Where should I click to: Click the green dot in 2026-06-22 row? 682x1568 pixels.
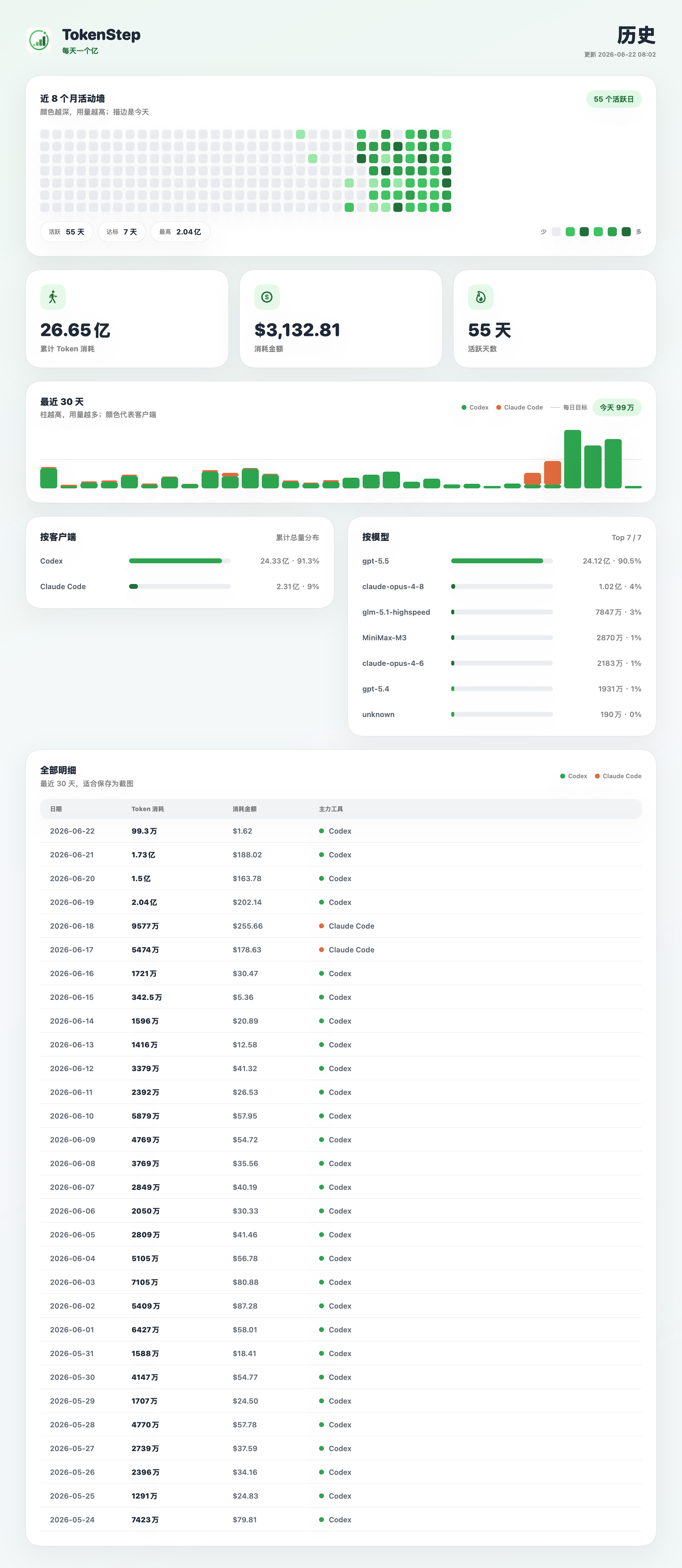322,831
